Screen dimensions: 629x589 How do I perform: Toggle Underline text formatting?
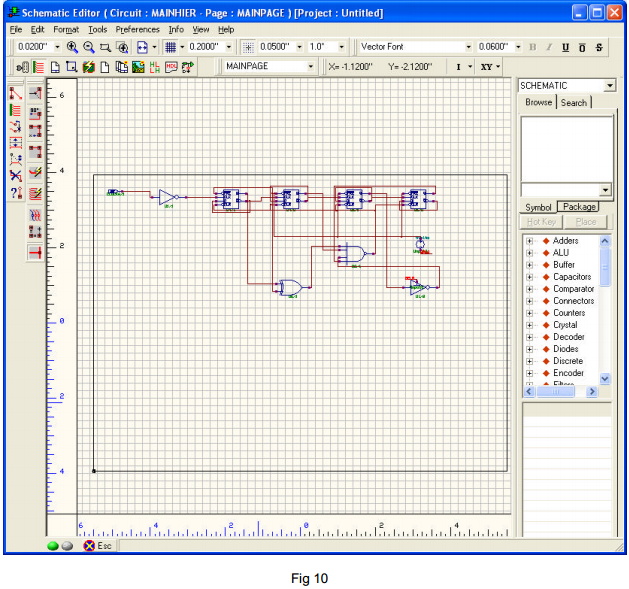click(x=566, y=47)
